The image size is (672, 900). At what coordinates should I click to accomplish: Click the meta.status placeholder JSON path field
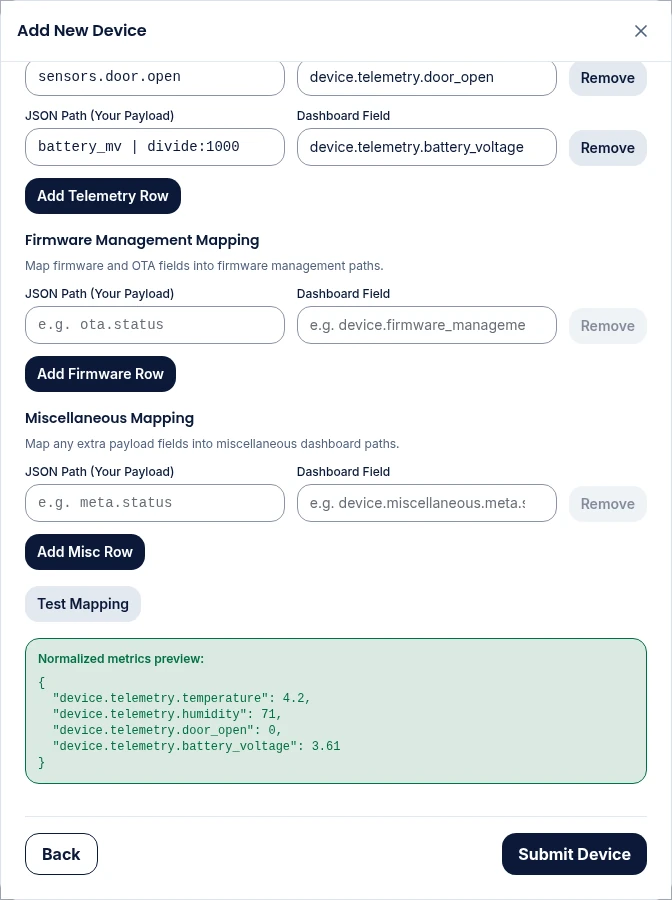[155, 503]
